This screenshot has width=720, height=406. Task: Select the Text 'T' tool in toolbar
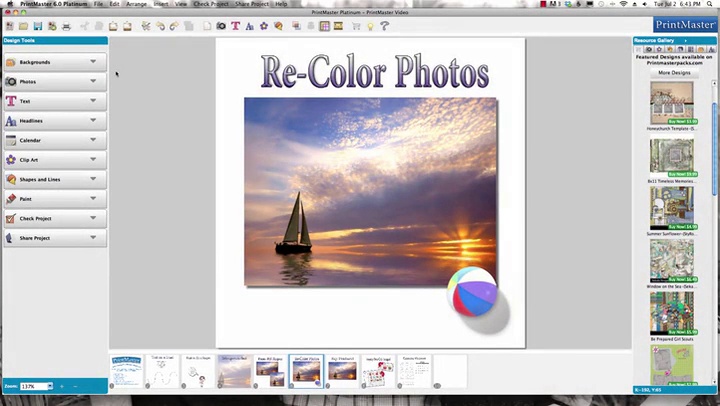coord(235,26)
